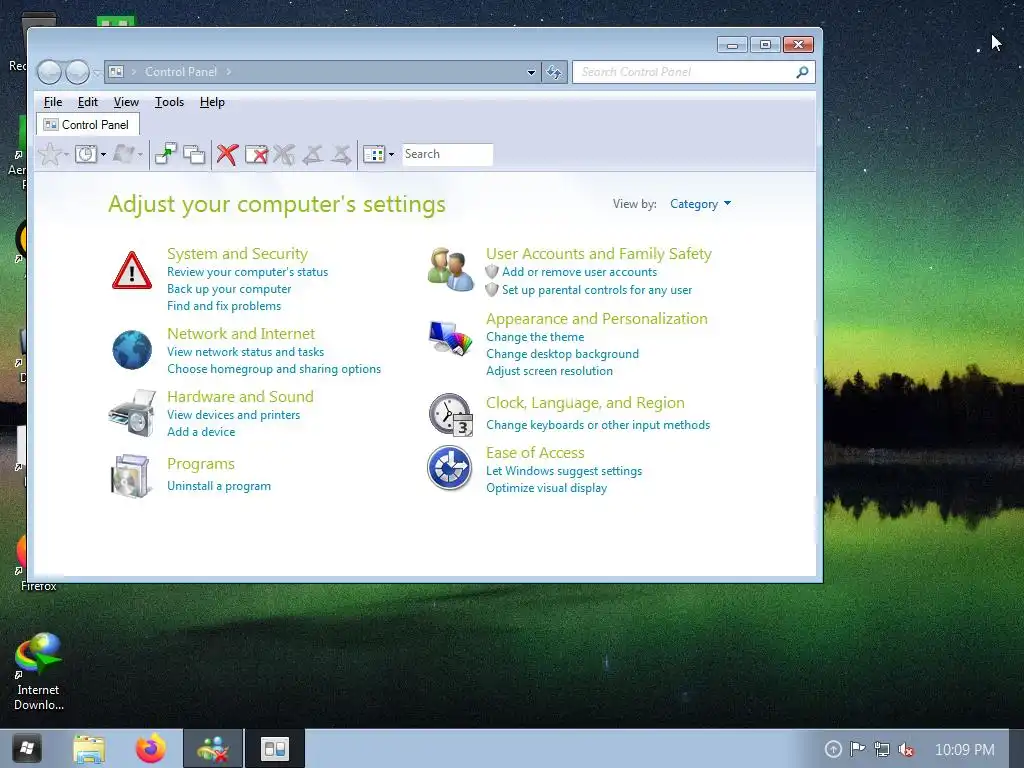
Task: Click the close window red X toolbar icon
Action: click(257, 155)
